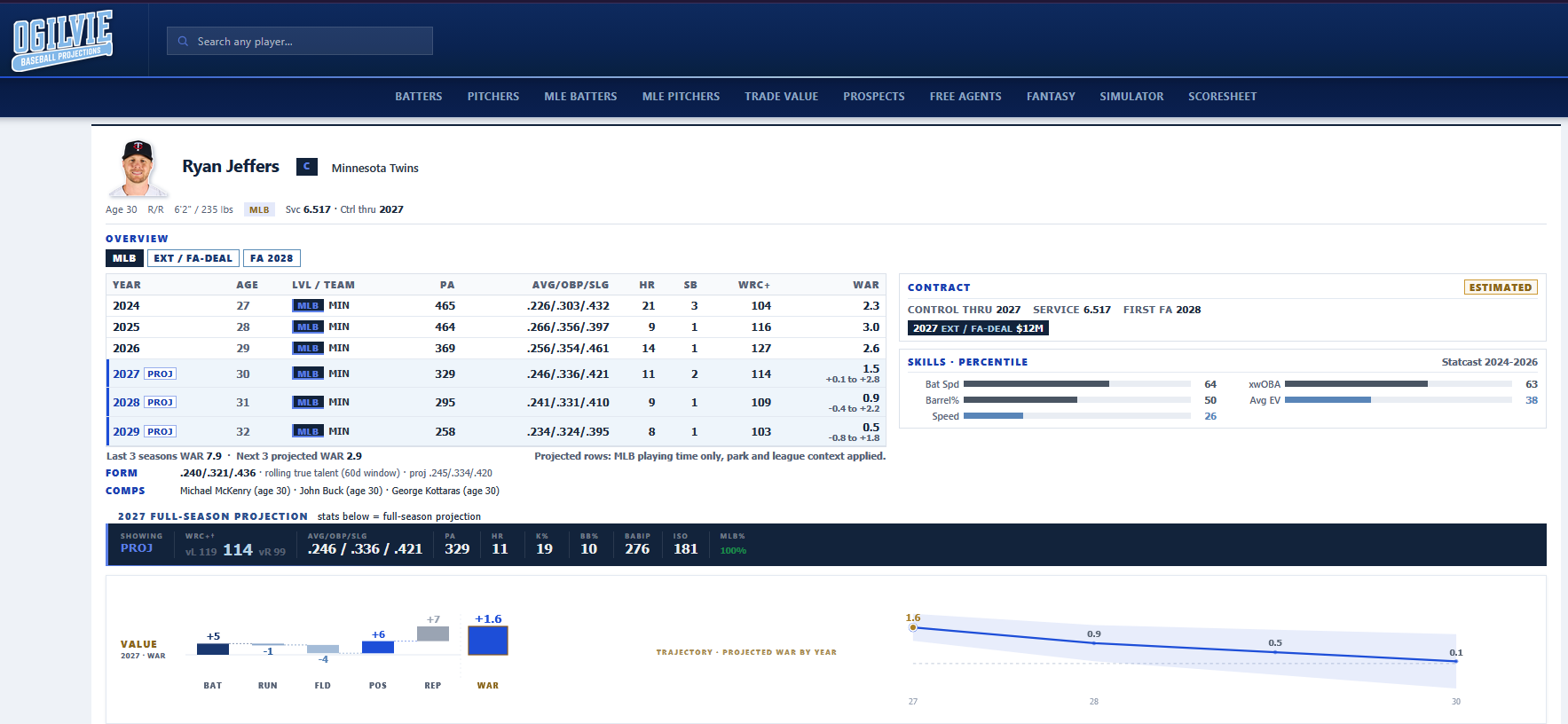Launch the Simulator page
The image size is (1568, 724).
pyautogui.click(x=1131, y=97)
